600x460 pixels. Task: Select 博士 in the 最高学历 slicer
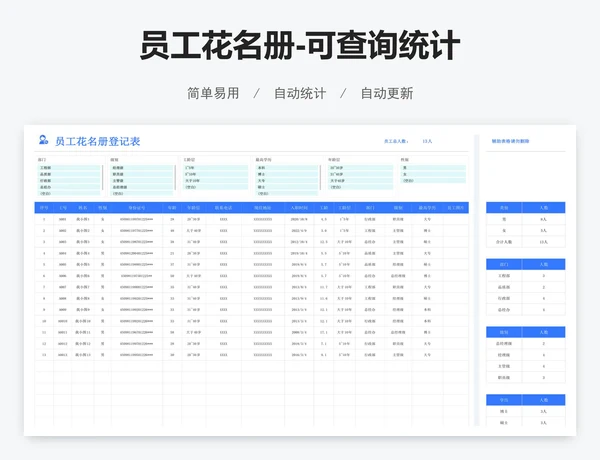287,175
